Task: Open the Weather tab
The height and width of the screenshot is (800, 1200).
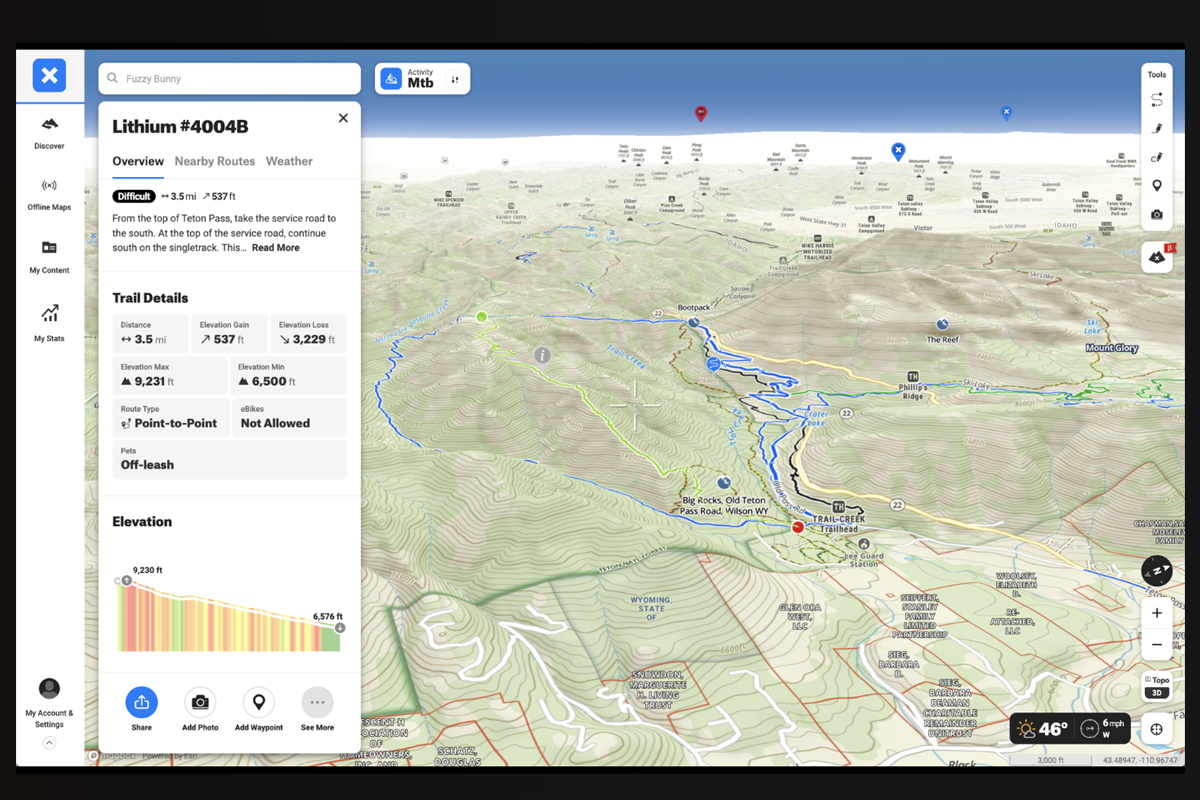Action: (289, 161)
